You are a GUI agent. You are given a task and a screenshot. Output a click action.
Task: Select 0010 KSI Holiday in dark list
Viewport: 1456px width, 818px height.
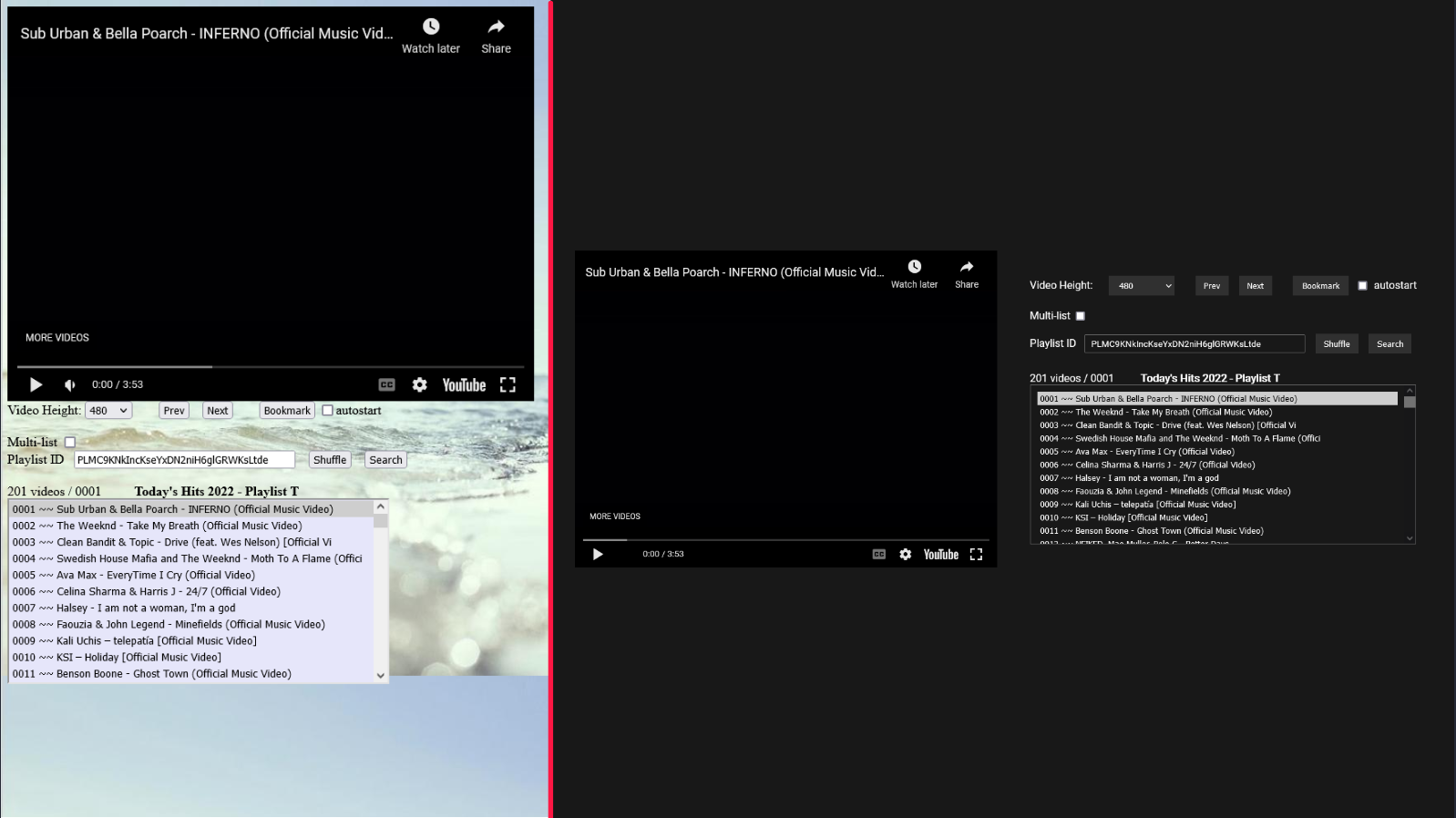pyautogui.click(x=1217, y=517)
